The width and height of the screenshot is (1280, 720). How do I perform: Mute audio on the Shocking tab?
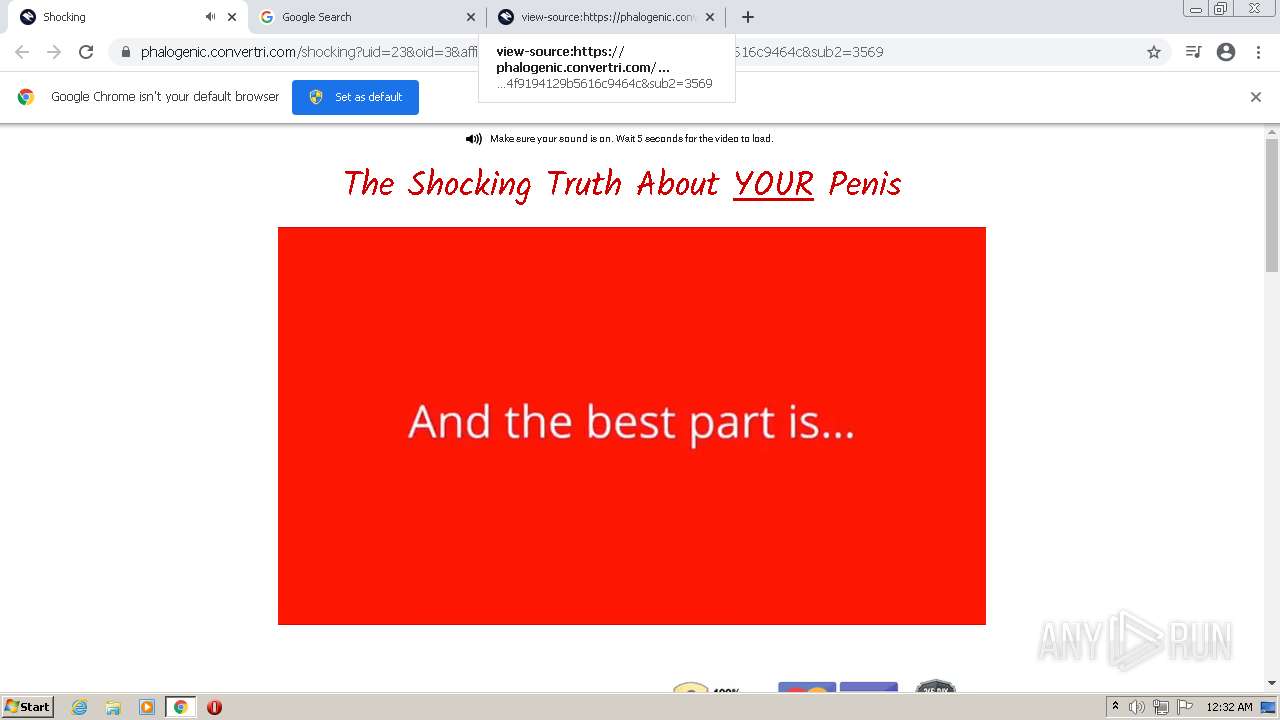(210, 17)
